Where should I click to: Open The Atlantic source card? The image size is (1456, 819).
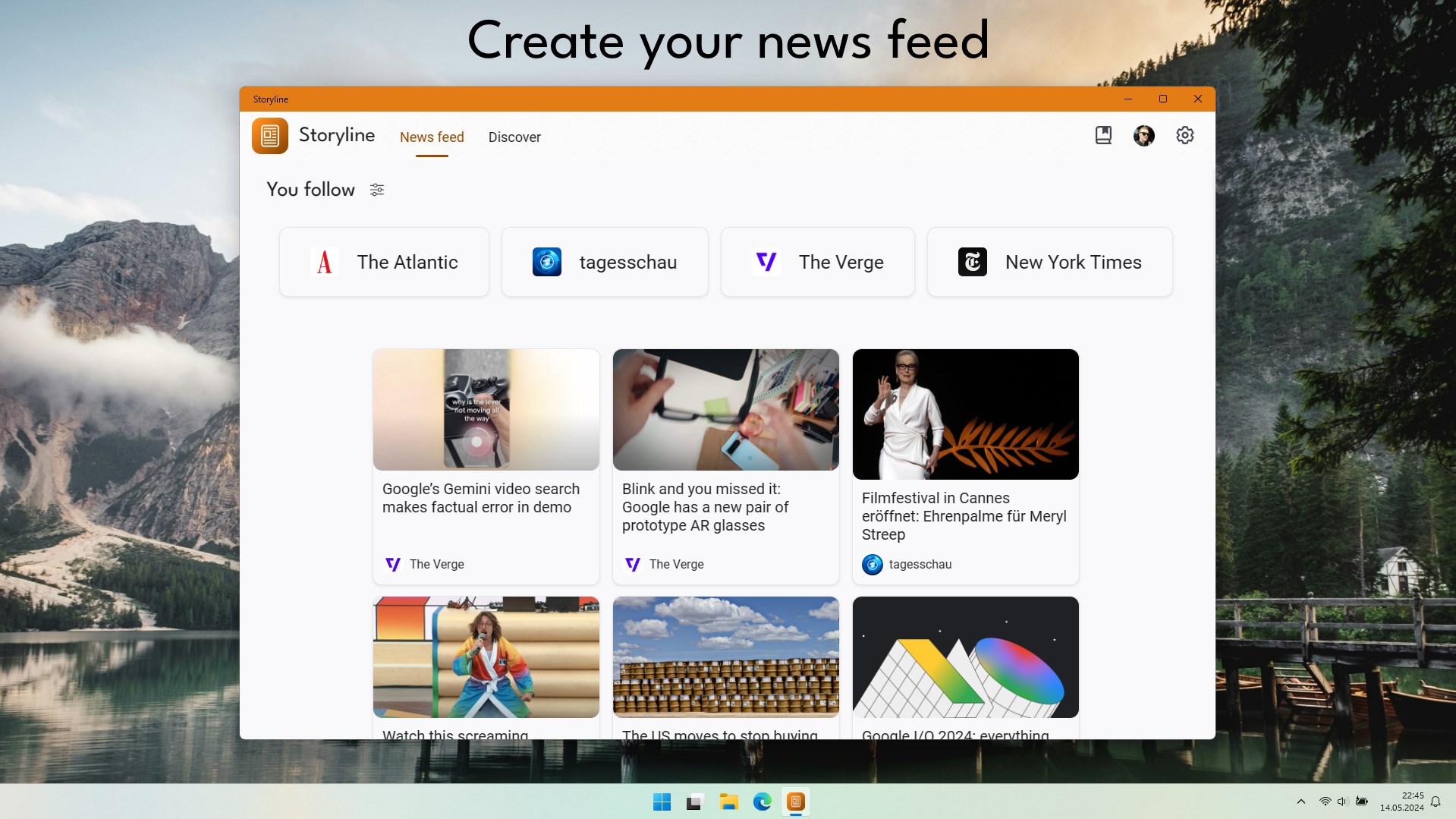point(384,262)
